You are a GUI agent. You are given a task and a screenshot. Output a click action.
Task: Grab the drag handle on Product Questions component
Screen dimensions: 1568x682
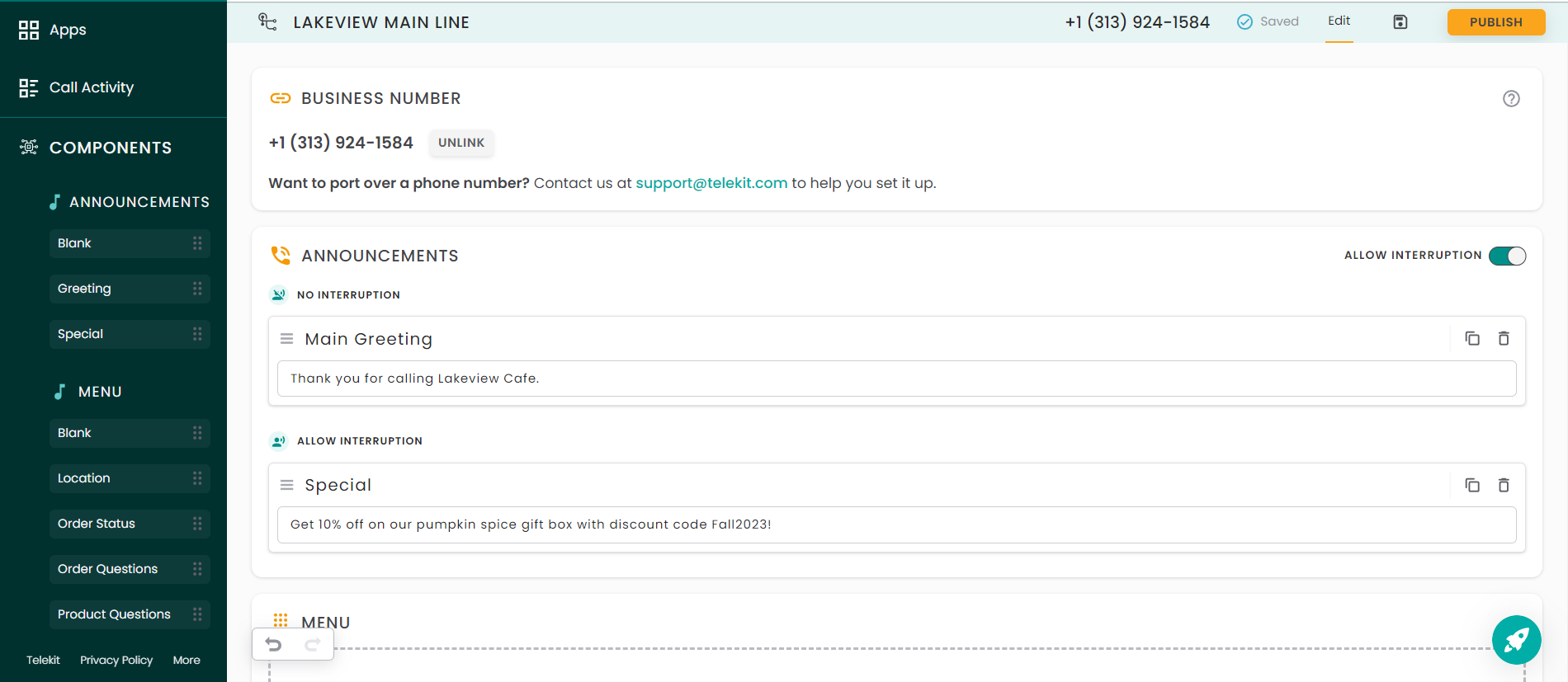click(197, 614)
